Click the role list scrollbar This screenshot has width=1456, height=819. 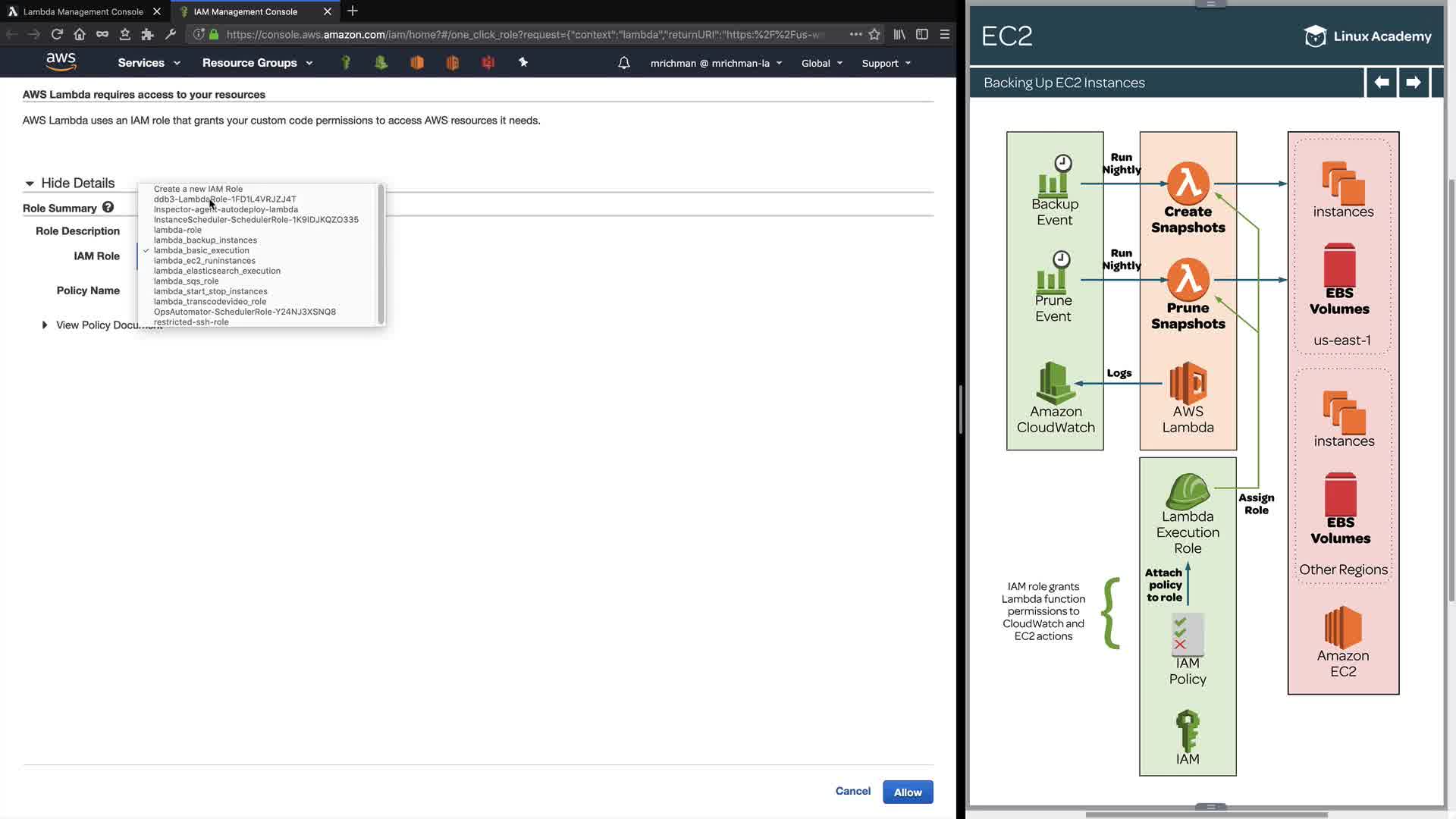(381, 254)
